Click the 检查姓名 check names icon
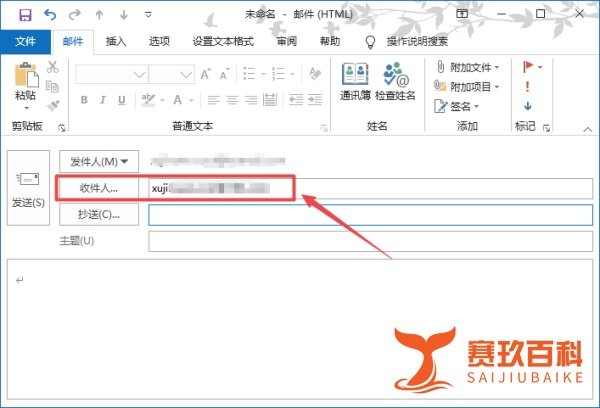The width and height of the screenshot is (600, 408). pos(396,82)
